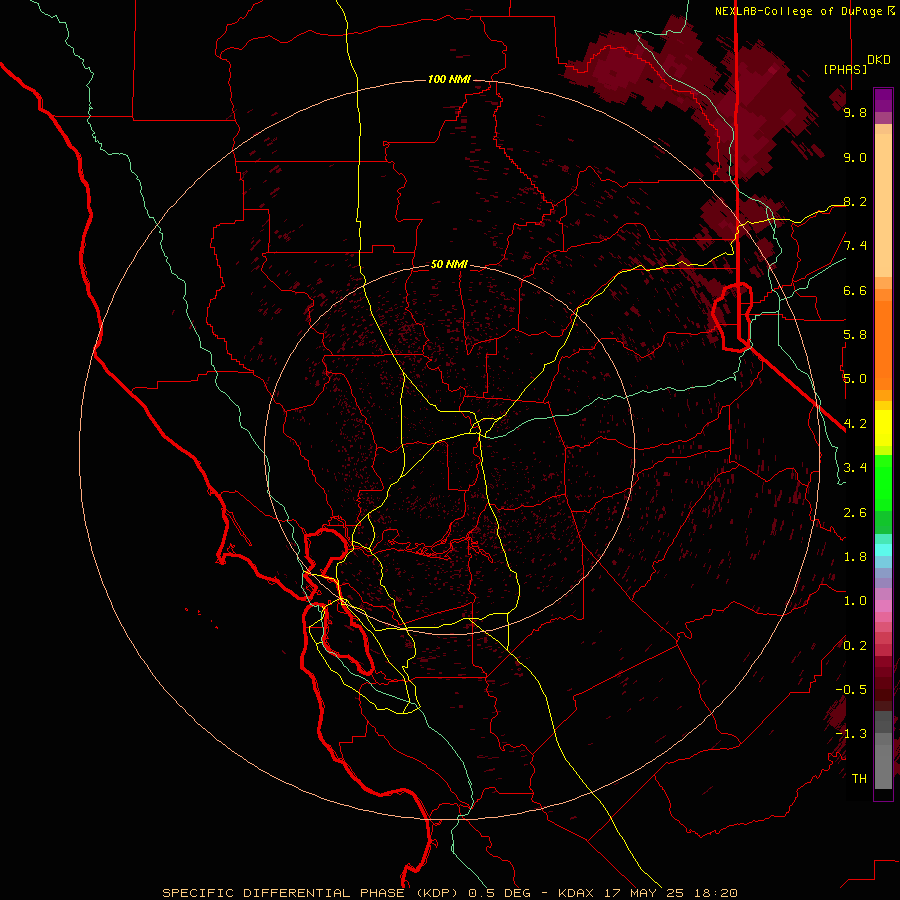Click the bright green colorbar segment

(883, 482)
